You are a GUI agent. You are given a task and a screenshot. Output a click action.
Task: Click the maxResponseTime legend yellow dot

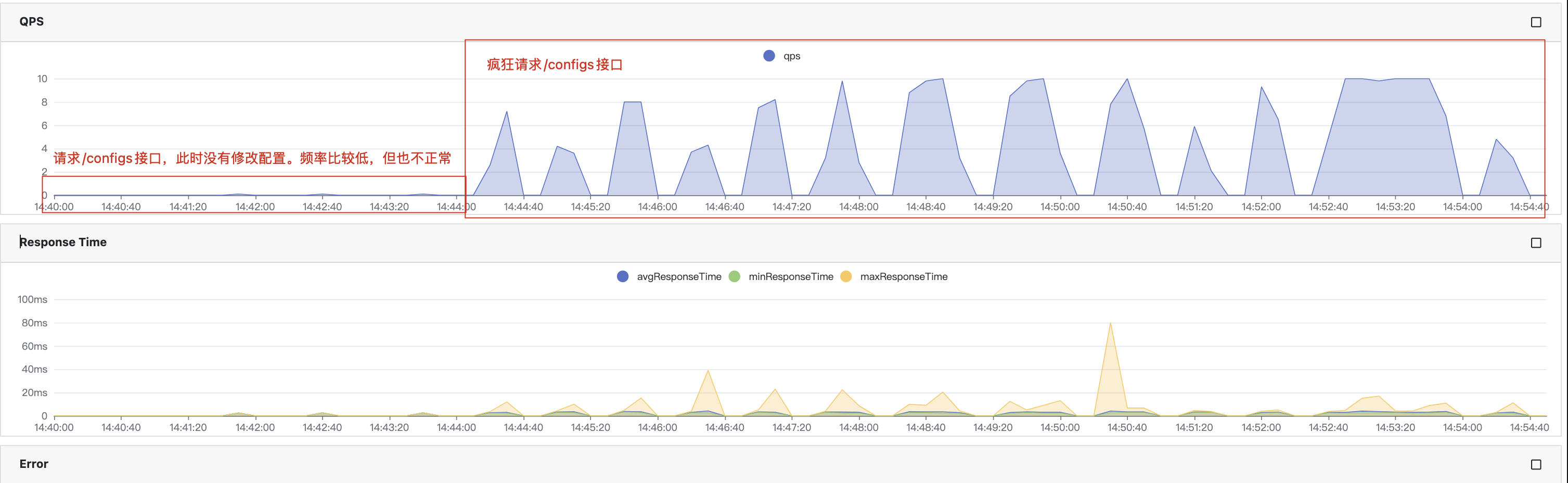pyautogui.click(x=845, y=276)
